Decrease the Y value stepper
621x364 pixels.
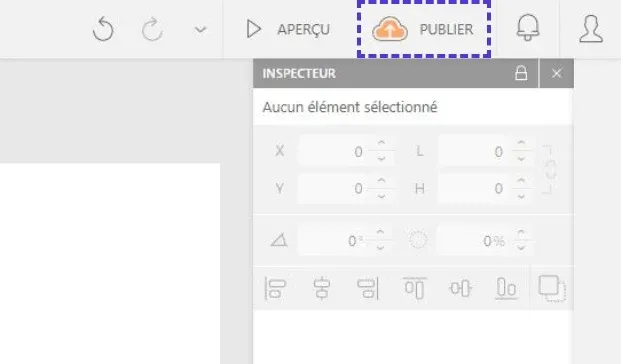(381, 196)
